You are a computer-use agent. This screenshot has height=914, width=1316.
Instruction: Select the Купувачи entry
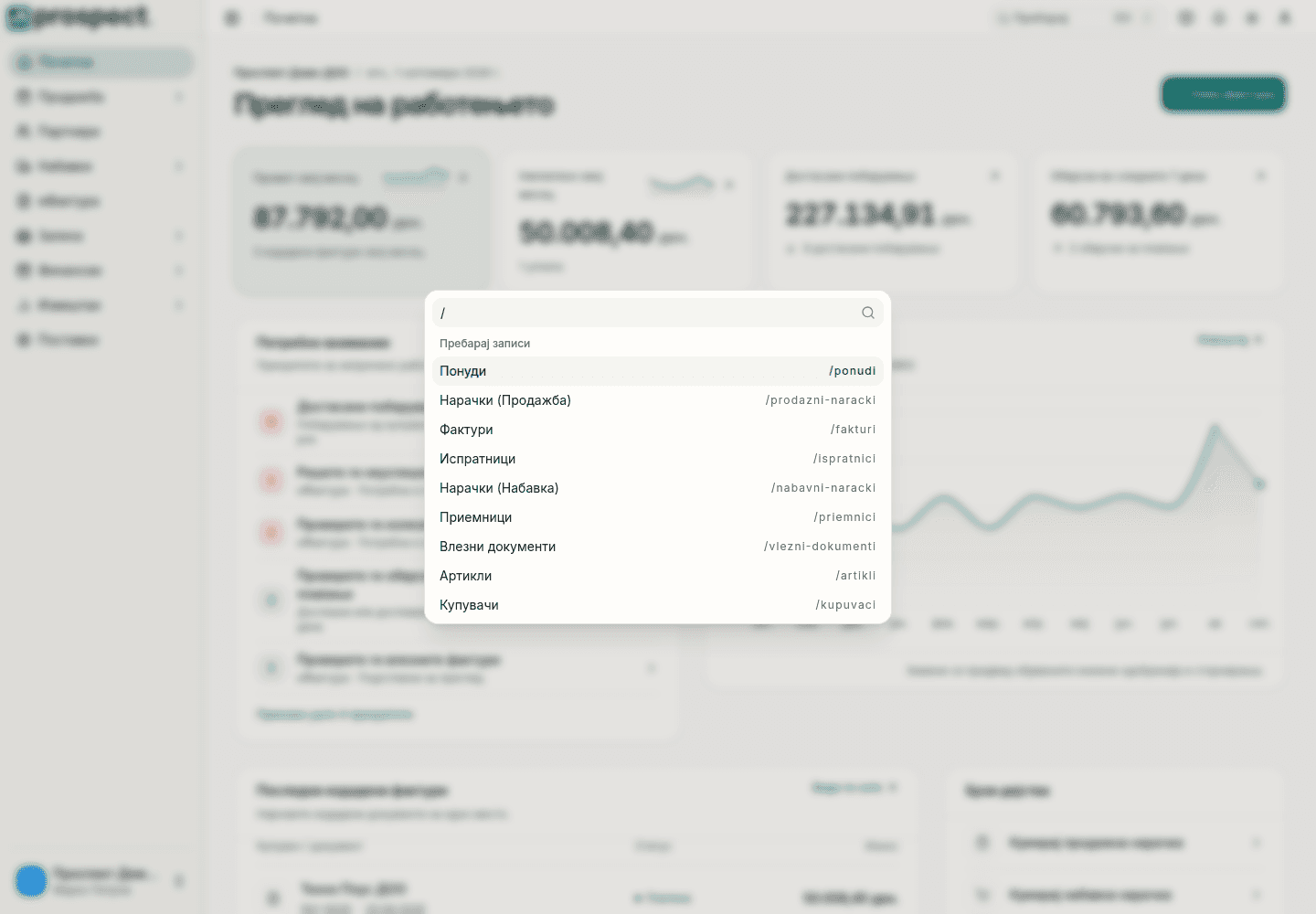pos(657,605)
